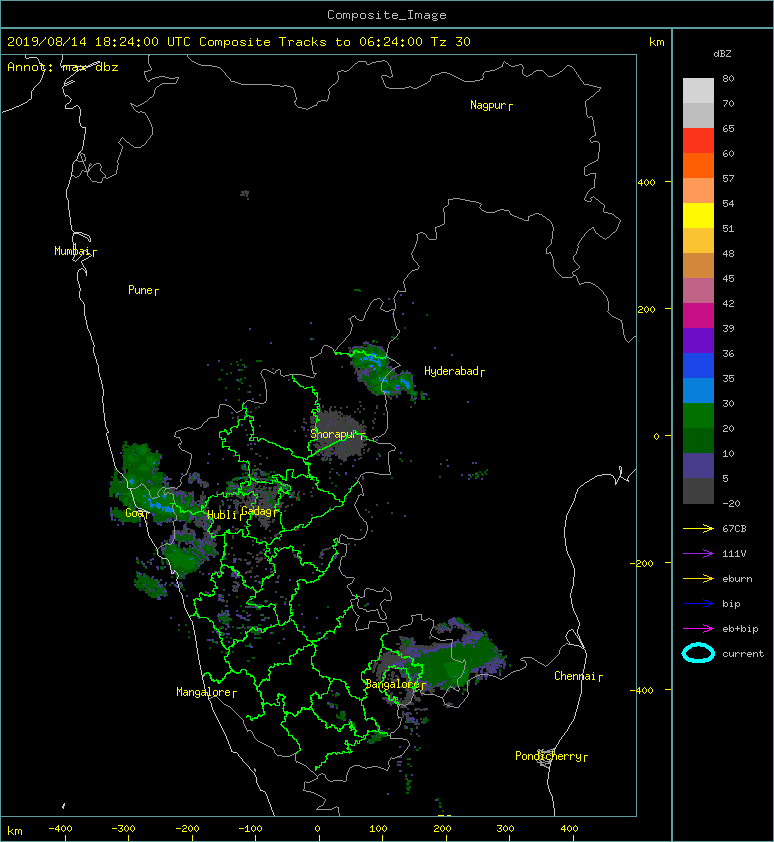Image resolution: width=774 pixels, height=842 pixels.
Task: Click the 400 tick on vertical km axis
Action: 647,183
